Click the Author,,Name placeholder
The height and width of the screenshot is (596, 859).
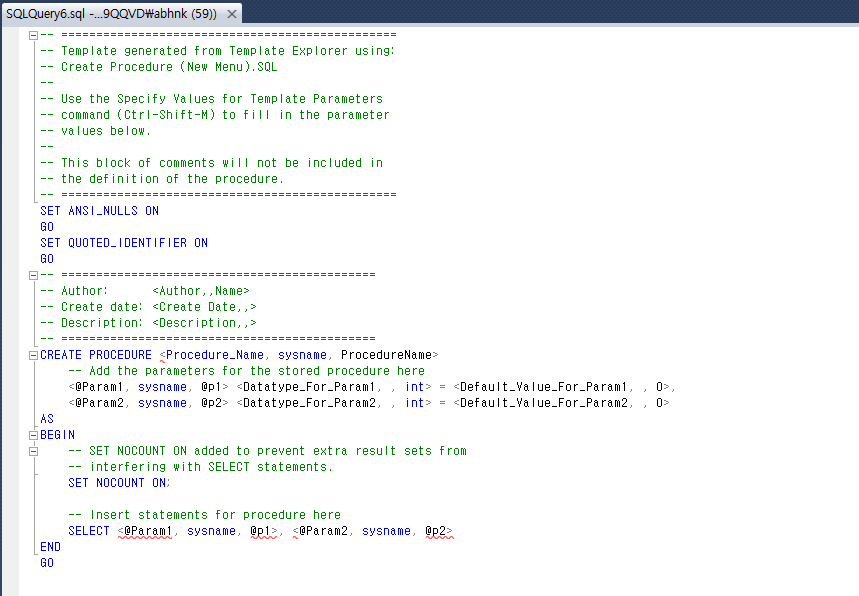point(201,291)
